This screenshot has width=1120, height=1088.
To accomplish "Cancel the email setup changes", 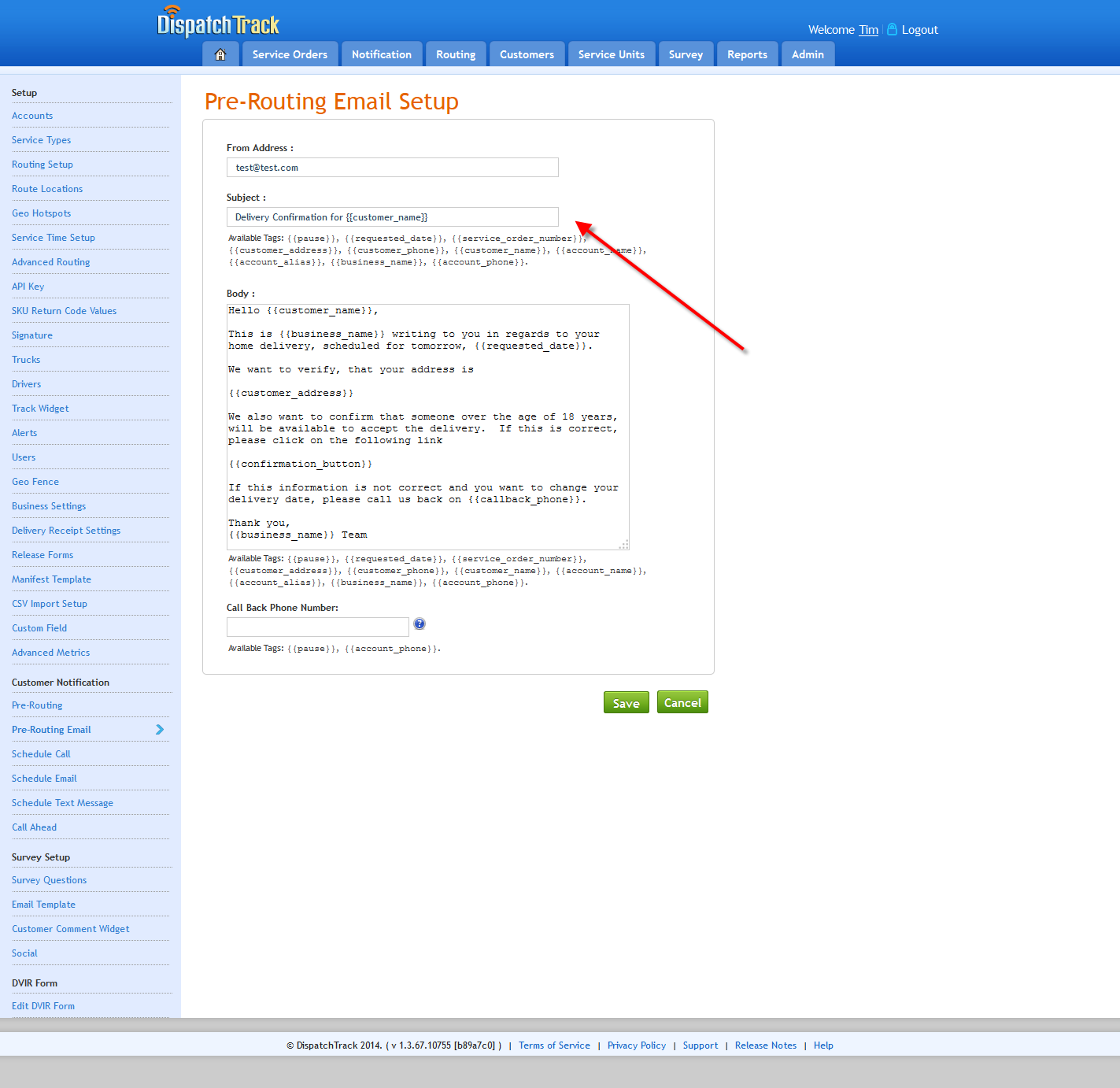I will (682, 701).
